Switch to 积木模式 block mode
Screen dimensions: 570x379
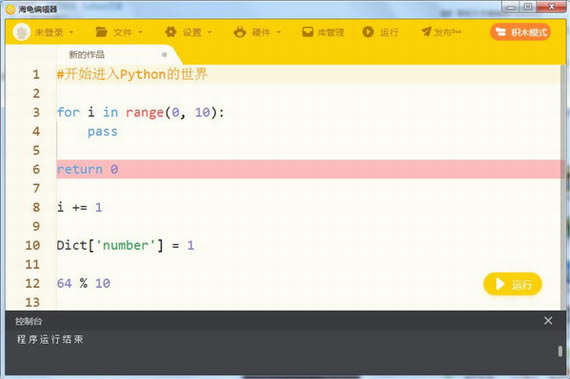(x=521, y=32)
